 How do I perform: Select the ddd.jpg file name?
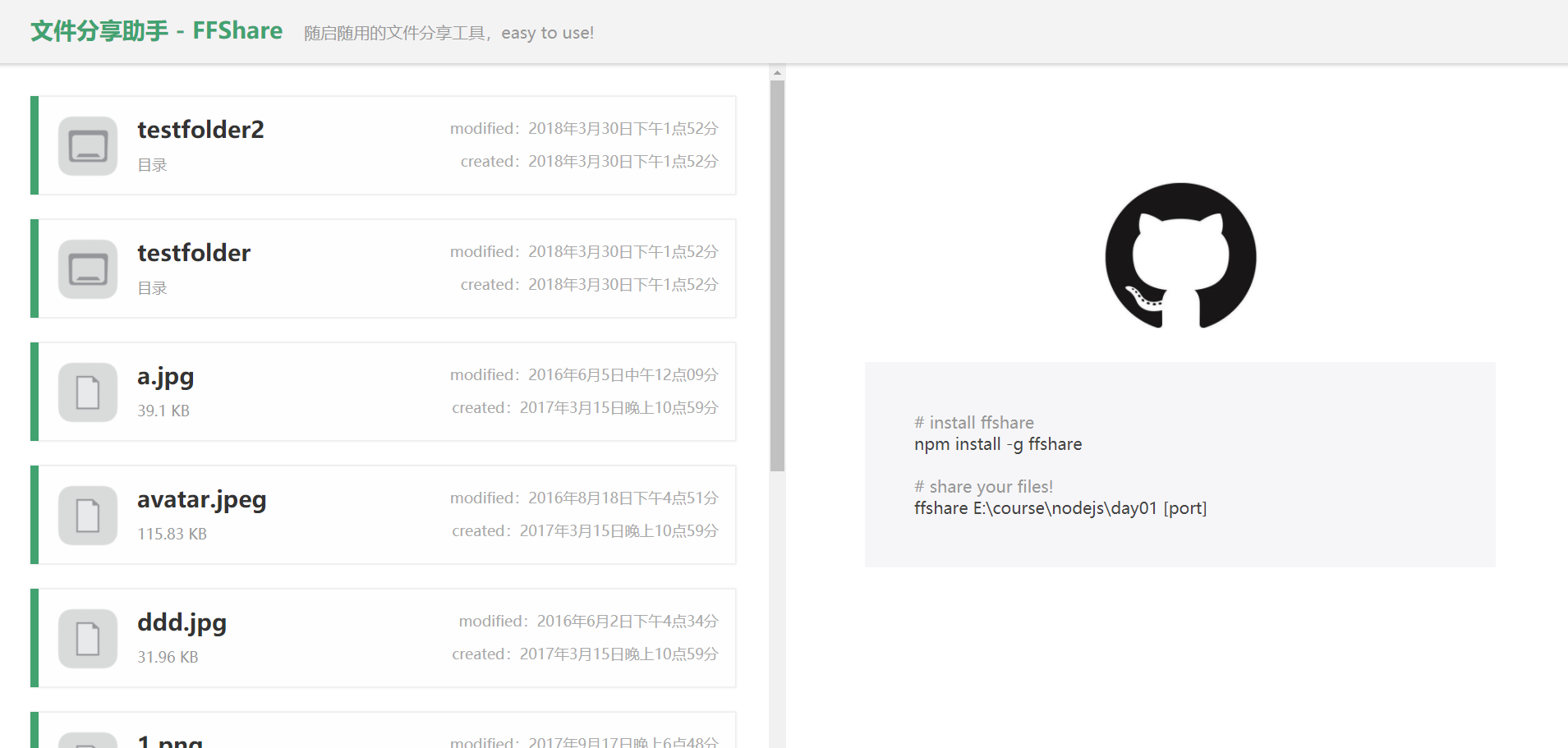click(x=182, y=623)
